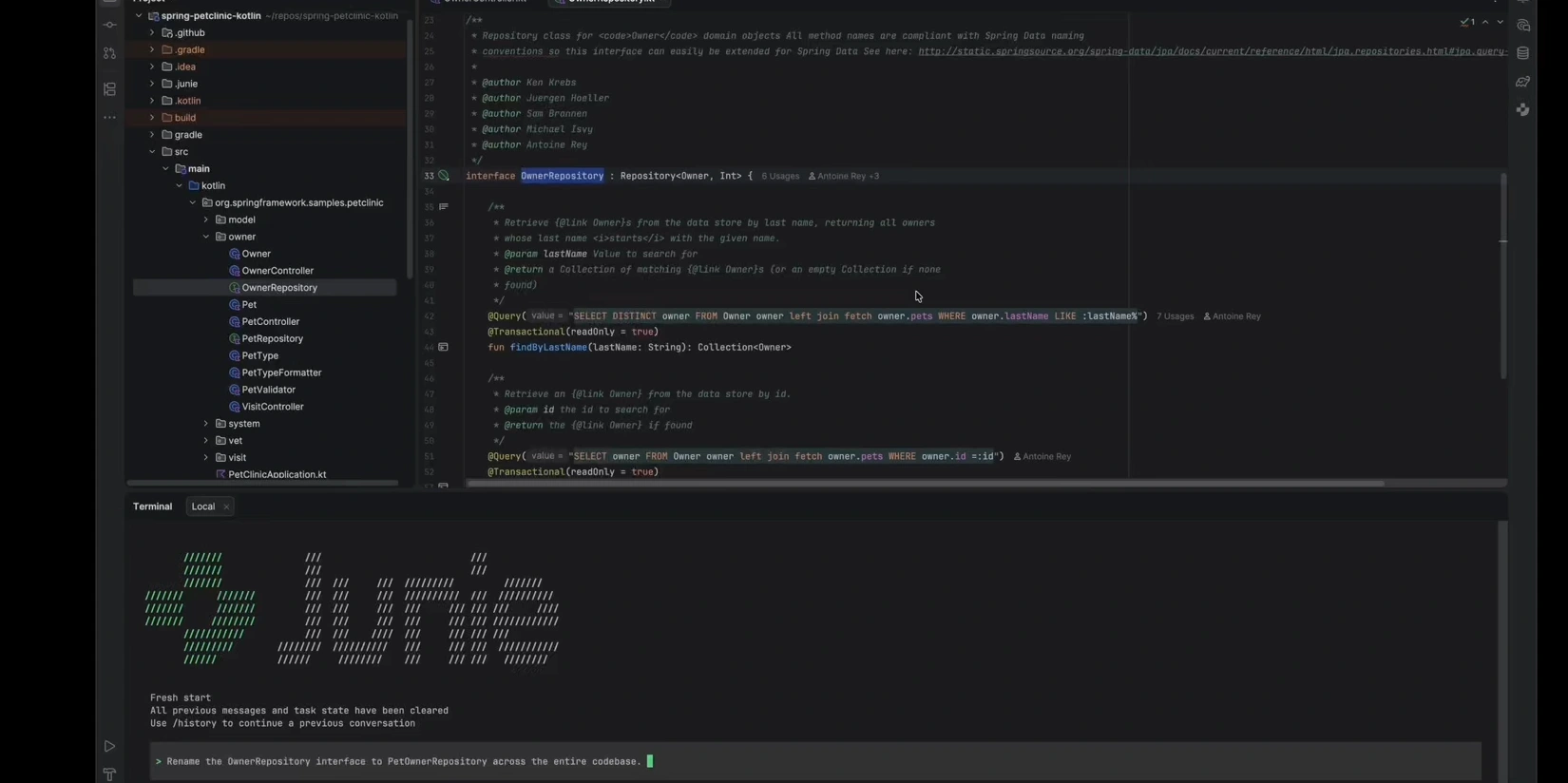Image resolution: width=1568 pixels, height=783 pixels.
Task: Click the gutter implementations icon on line 33
Action: pos(444,176)
